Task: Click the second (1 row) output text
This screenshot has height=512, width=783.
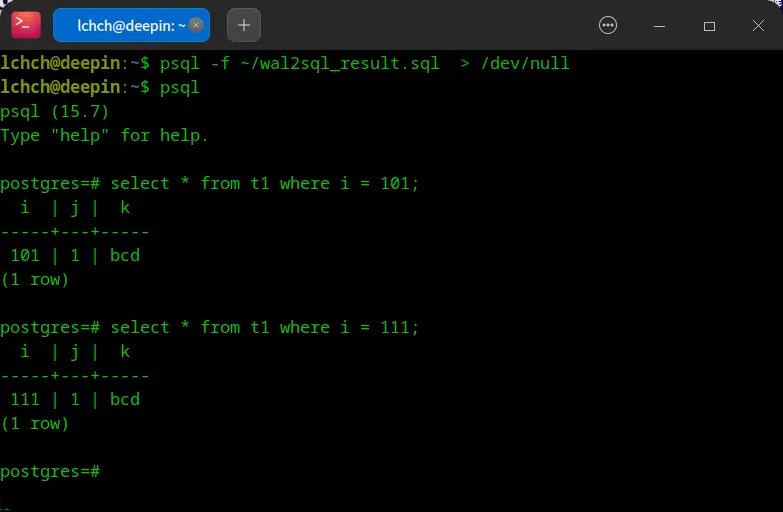Action: 35,423
